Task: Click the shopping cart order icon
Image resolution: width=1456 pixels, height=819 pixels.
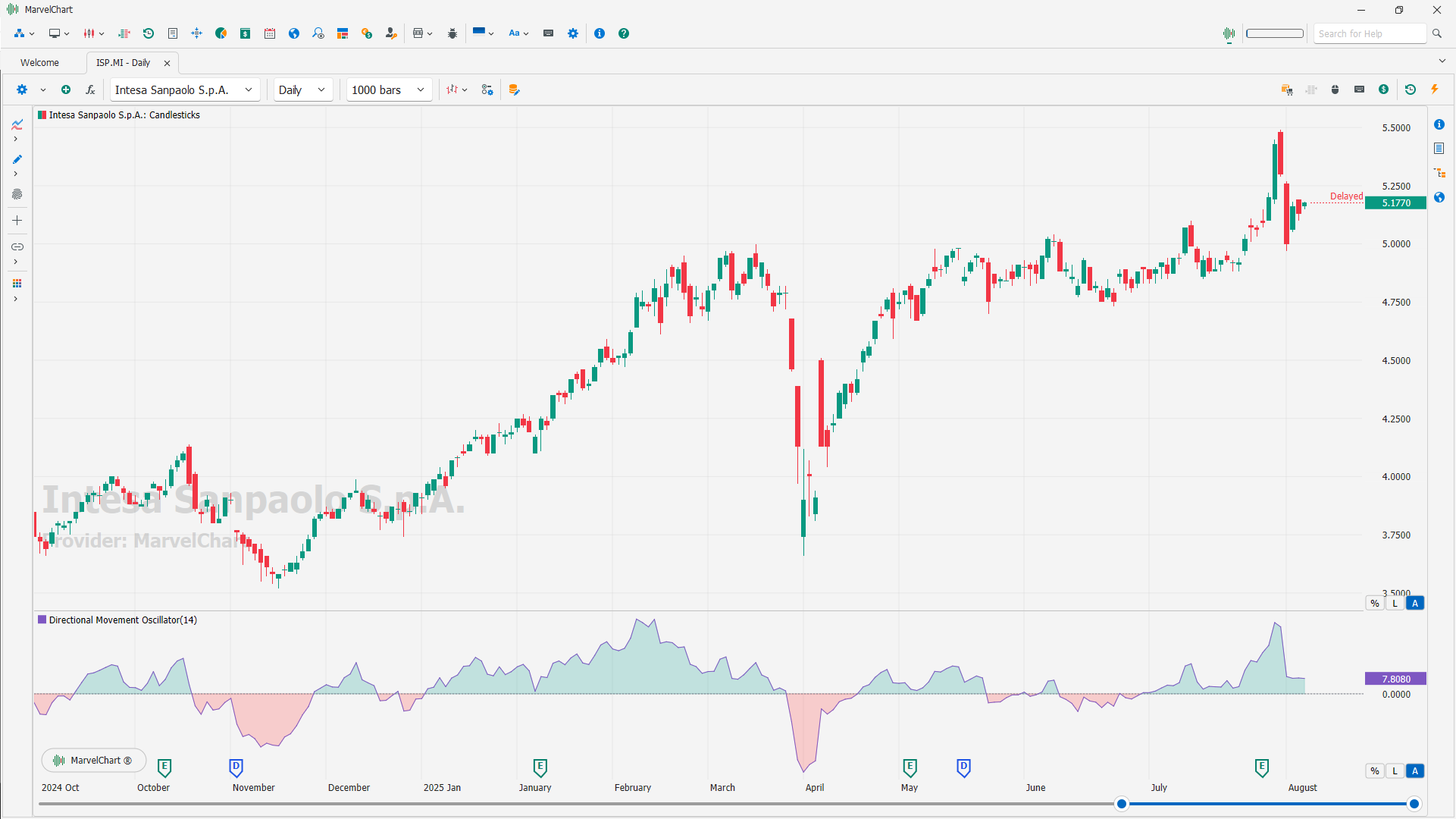Action: click(x=1287, y=89)
